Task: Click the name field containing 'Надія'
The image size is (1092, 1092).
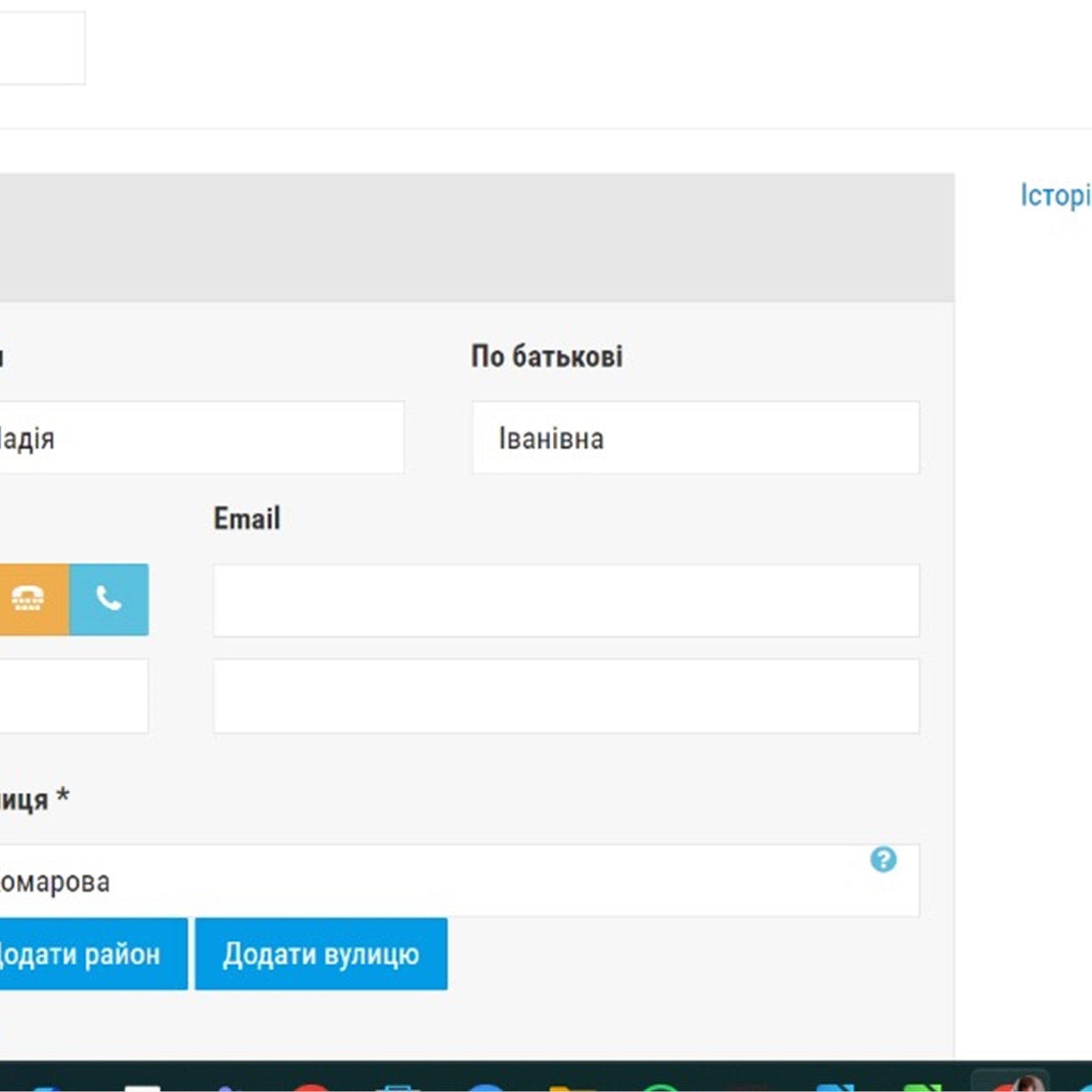Action: [201, 438]
